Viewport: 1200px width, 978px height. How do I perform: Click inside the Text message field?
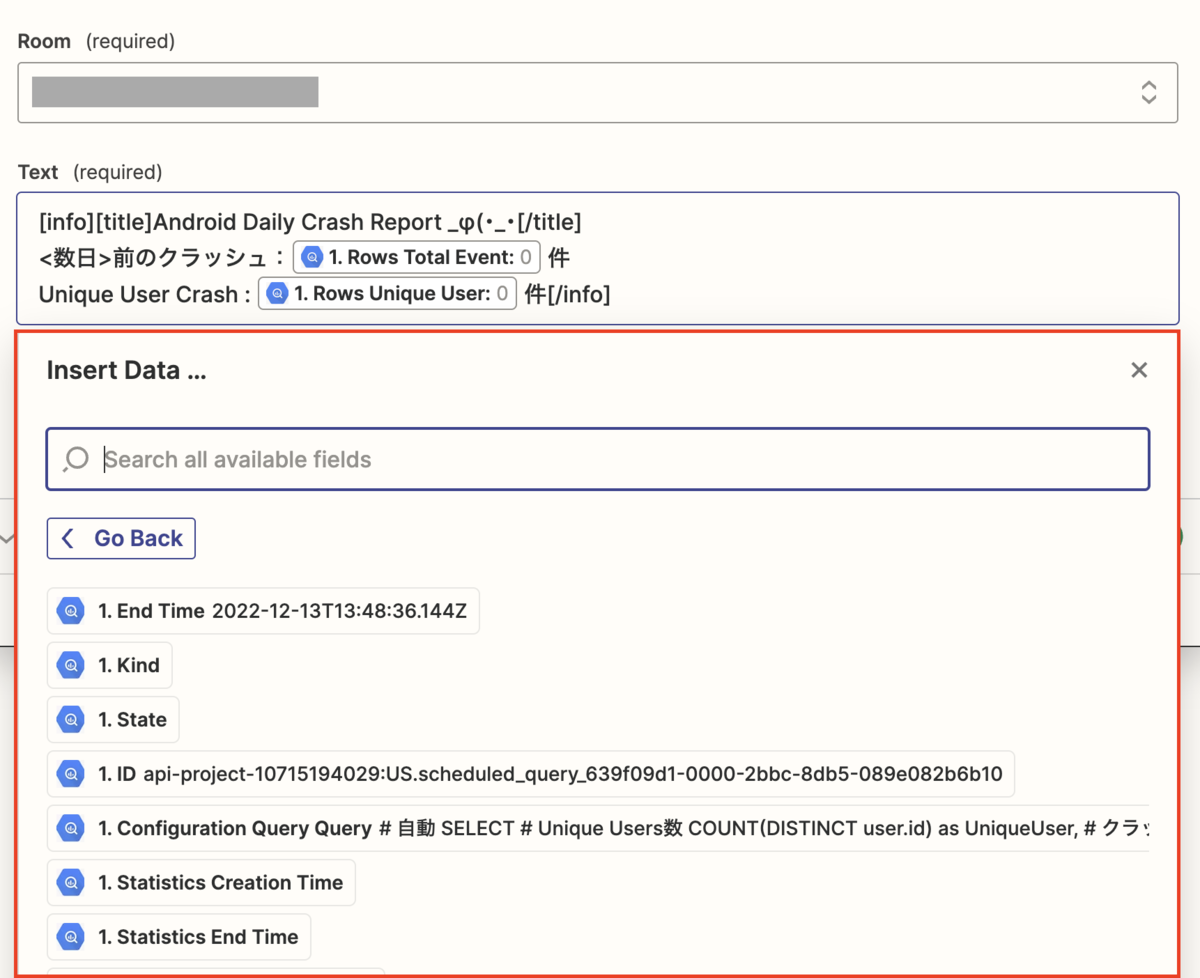coord(598,258)
